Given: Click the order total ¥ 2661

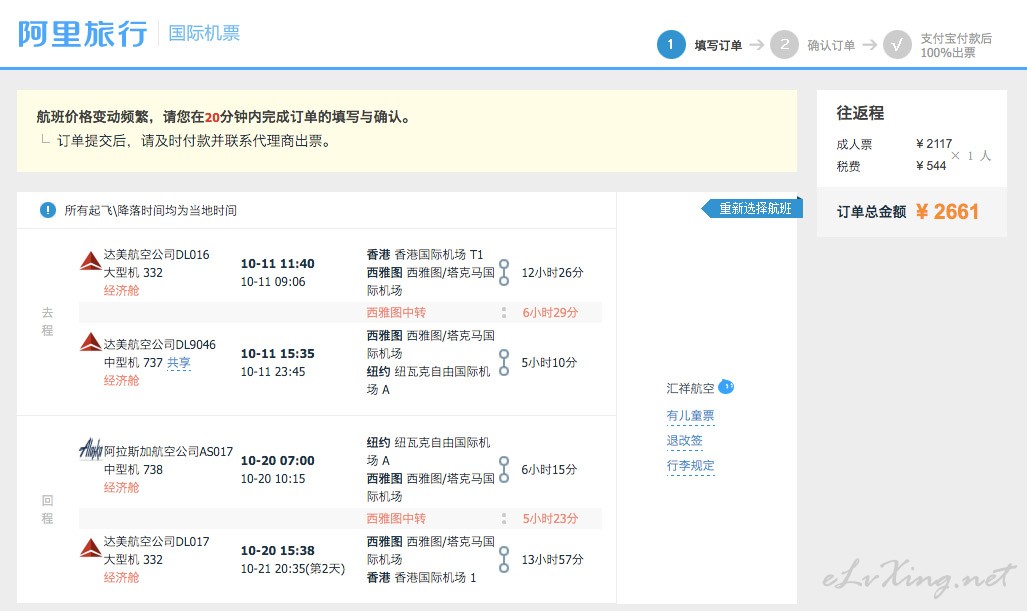Looking at the screenshot, I should tap(947, 212).
